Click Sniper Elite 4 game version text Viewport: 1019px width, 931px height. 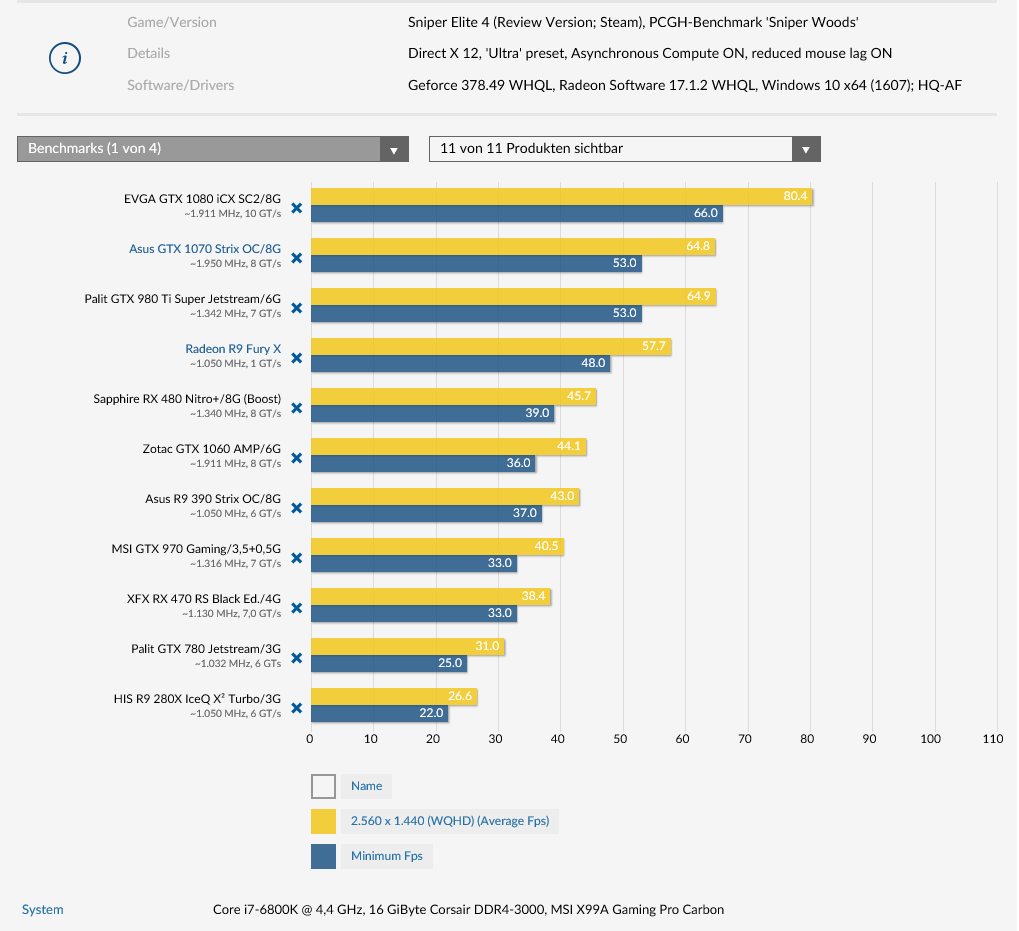coord(634,22)
